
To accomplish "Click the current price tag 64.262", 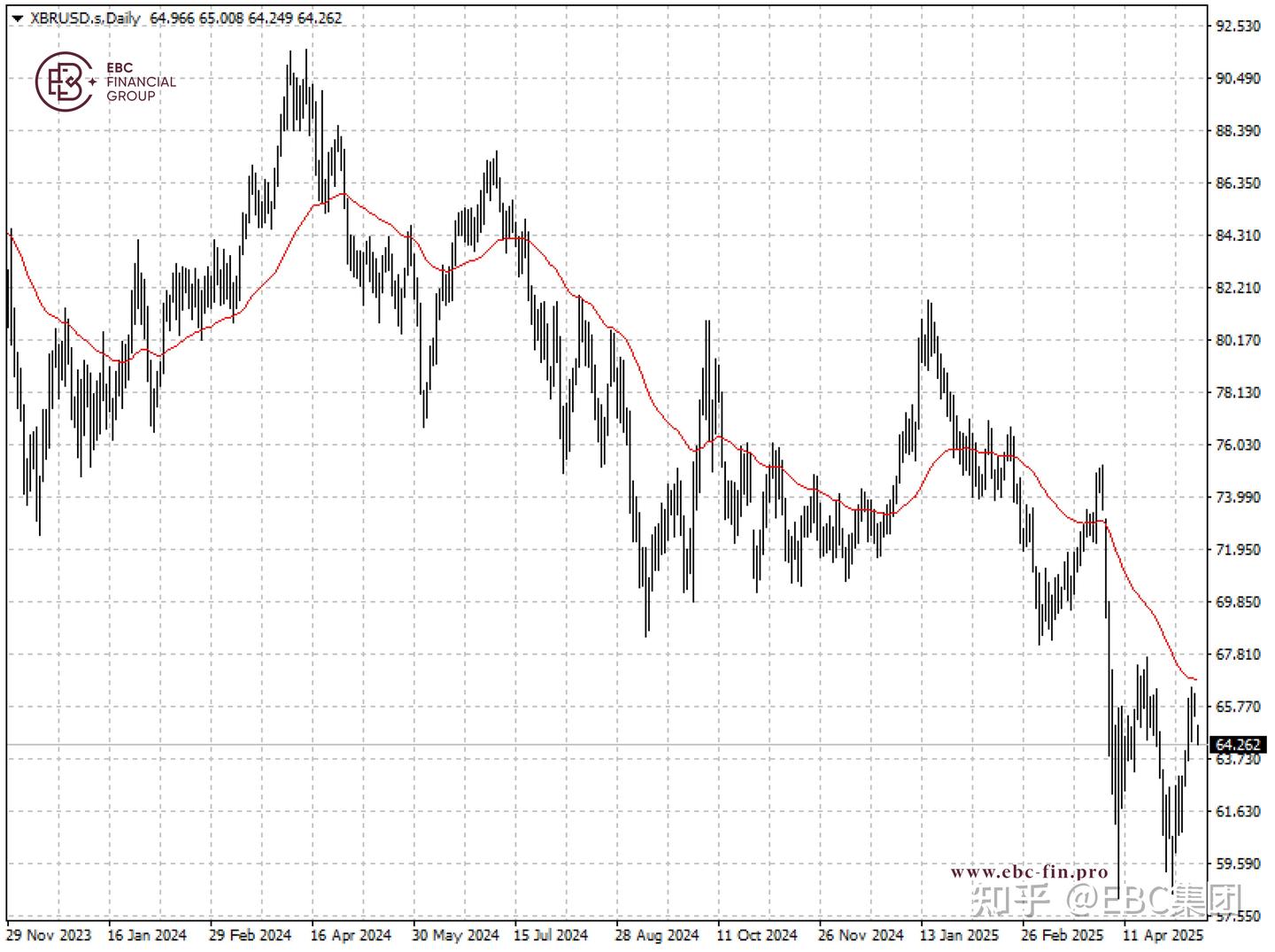I will (1239, 745).
